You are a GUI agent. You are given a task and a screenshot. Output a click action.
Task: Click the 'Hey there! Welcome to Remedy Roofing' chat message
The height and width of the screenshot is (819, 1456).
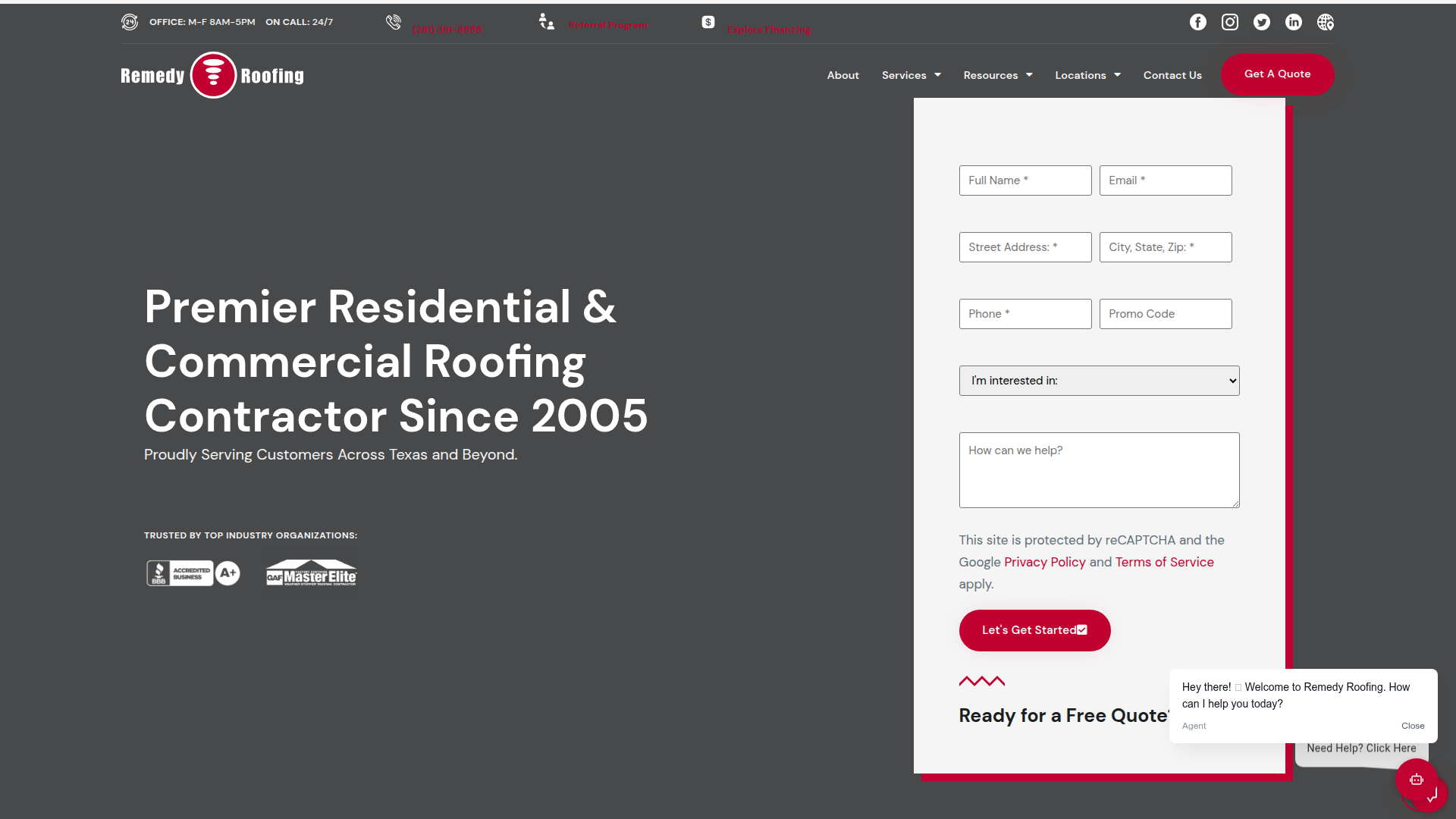(x=1296, y=695)
